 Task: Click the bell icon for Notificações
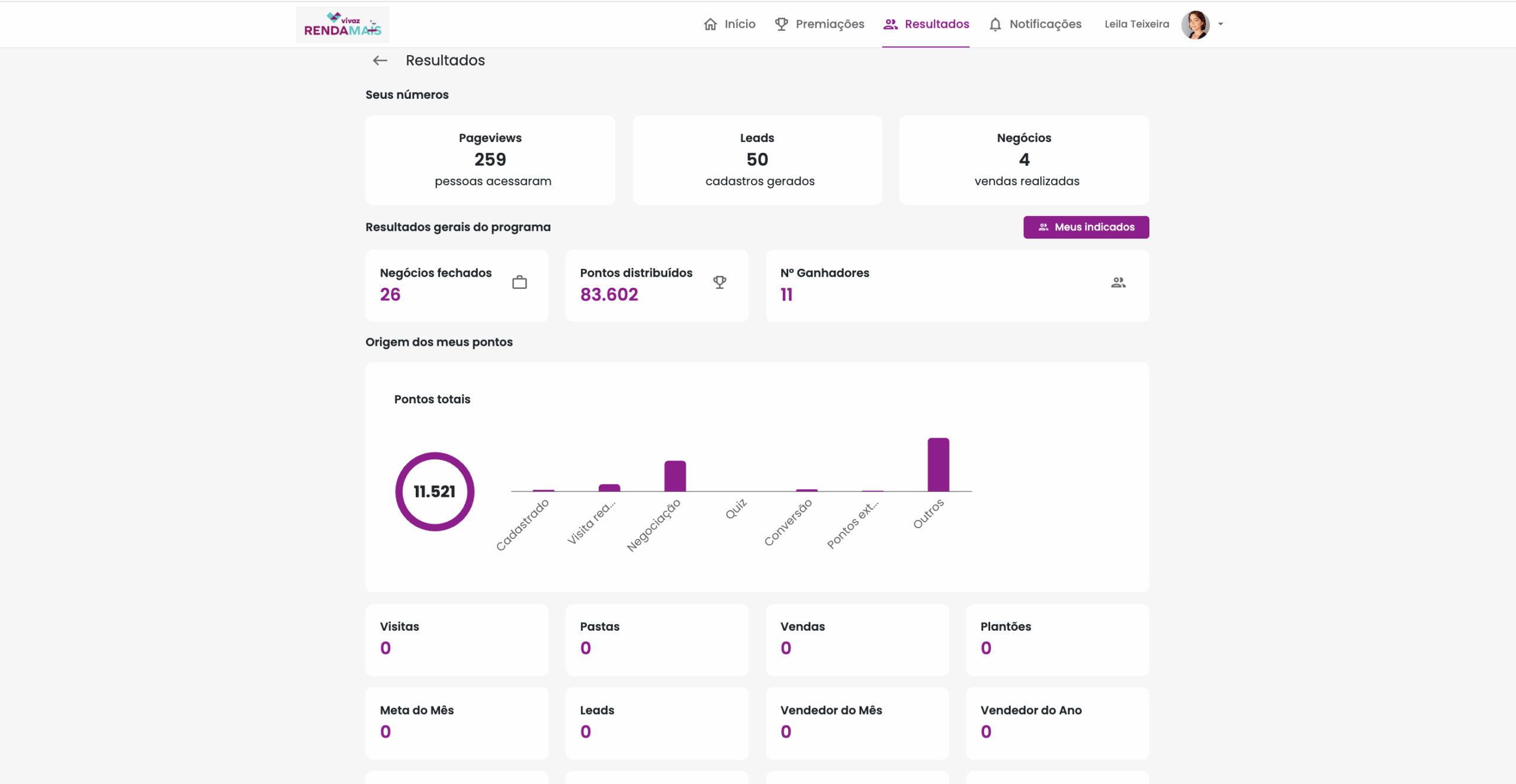click(995, 24)
